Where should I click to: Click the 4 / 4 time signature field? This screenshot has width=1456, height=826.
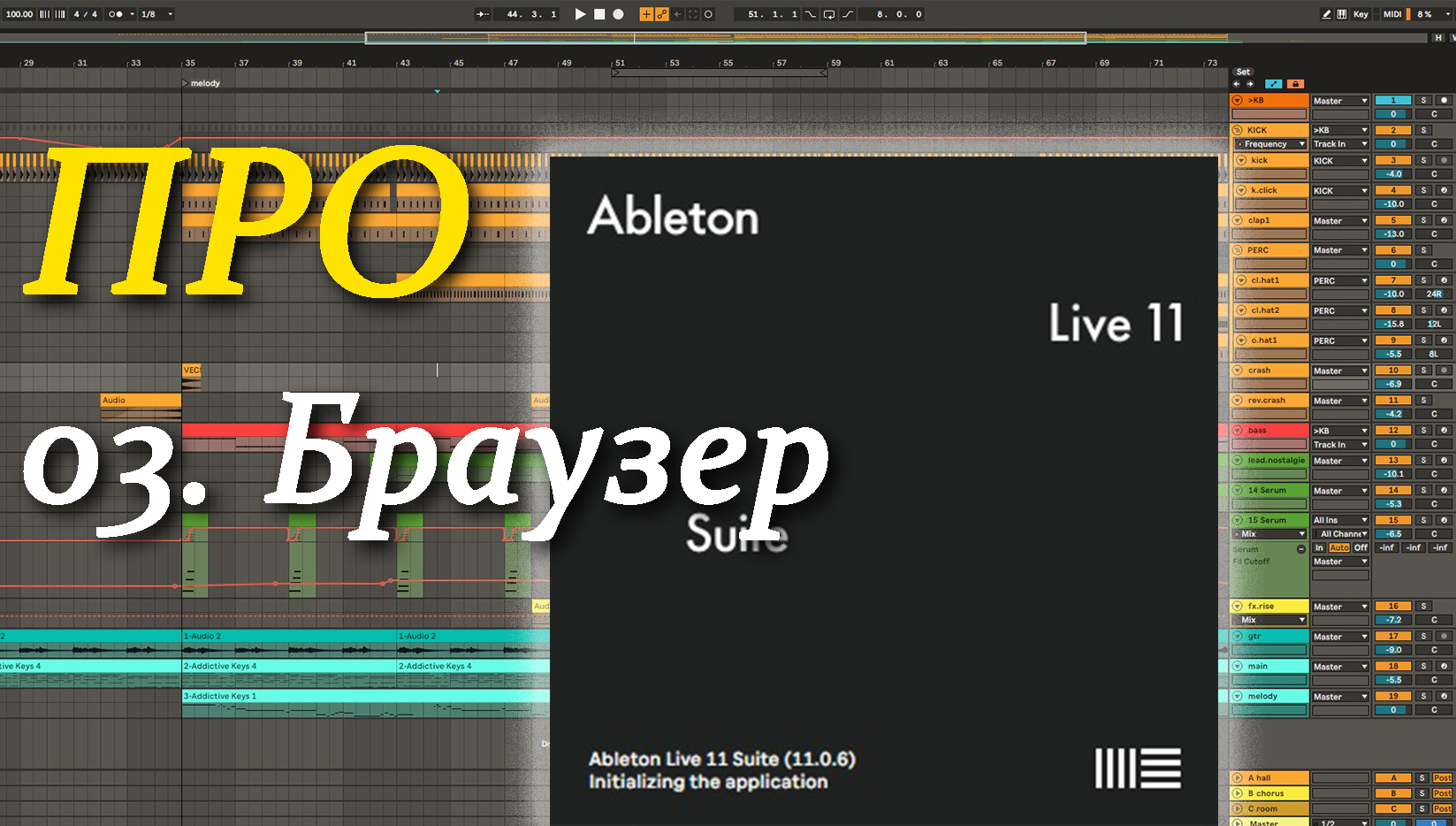tap(86, 14)
